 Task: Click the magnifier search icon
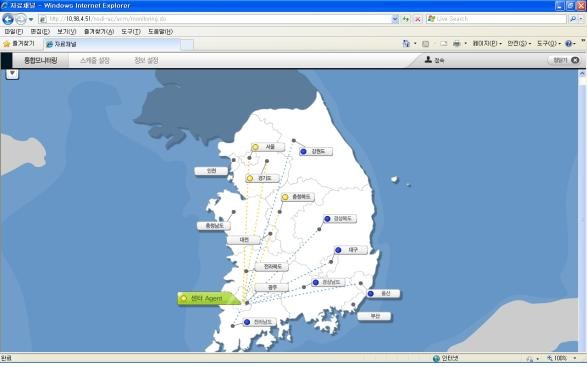pos(573,19)
